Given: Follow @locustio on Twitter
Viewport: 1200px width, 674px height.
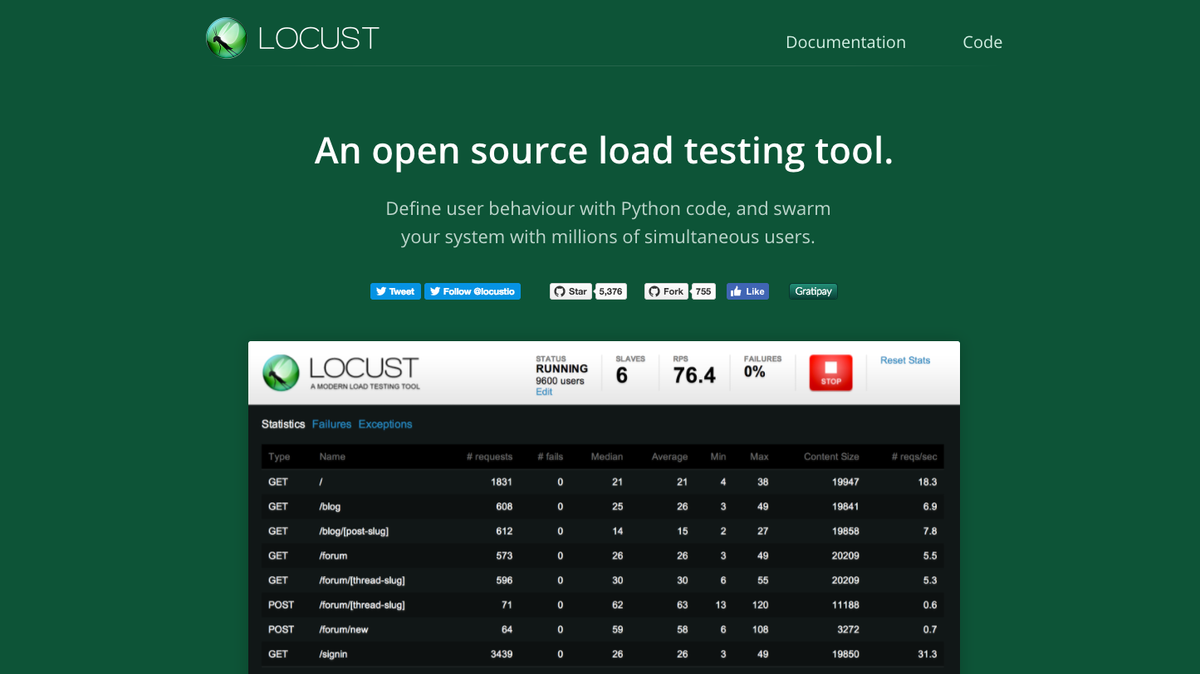Looking at the screenshot, I should pyautogui.click(x=472, y=291).
